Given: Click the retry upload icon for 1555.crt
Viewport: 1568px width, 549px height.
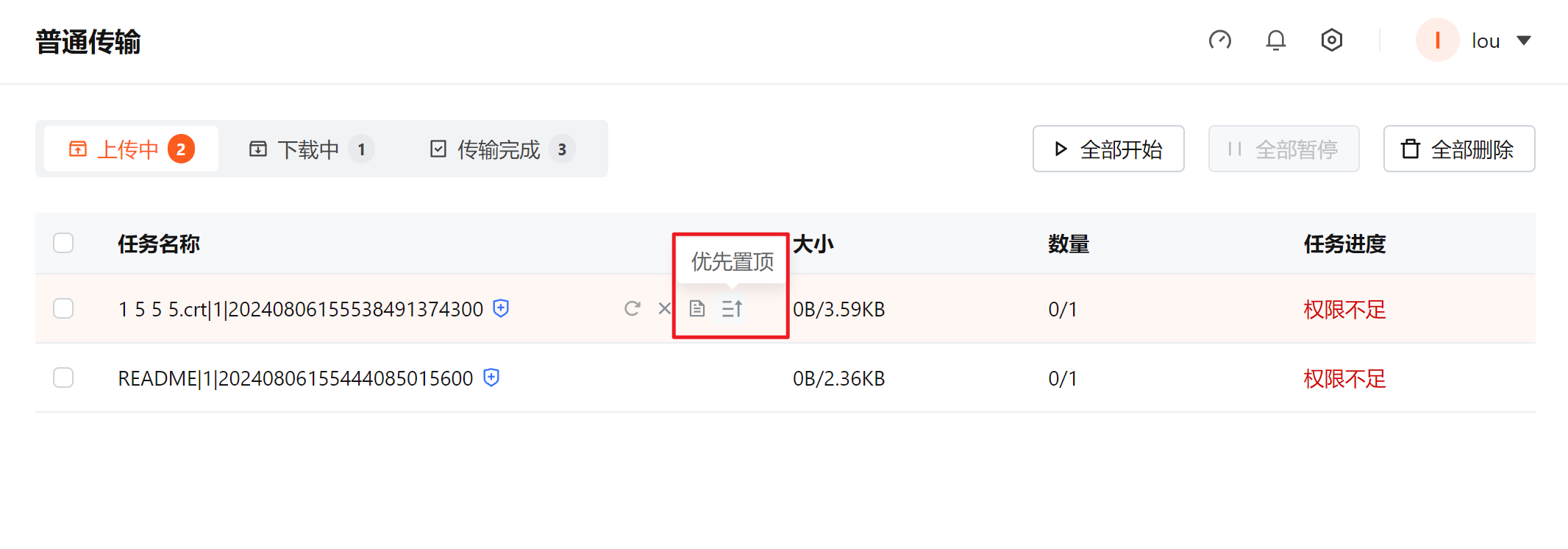Looking at the screenshot, I should pyautogui.click(x=632, y=309).
